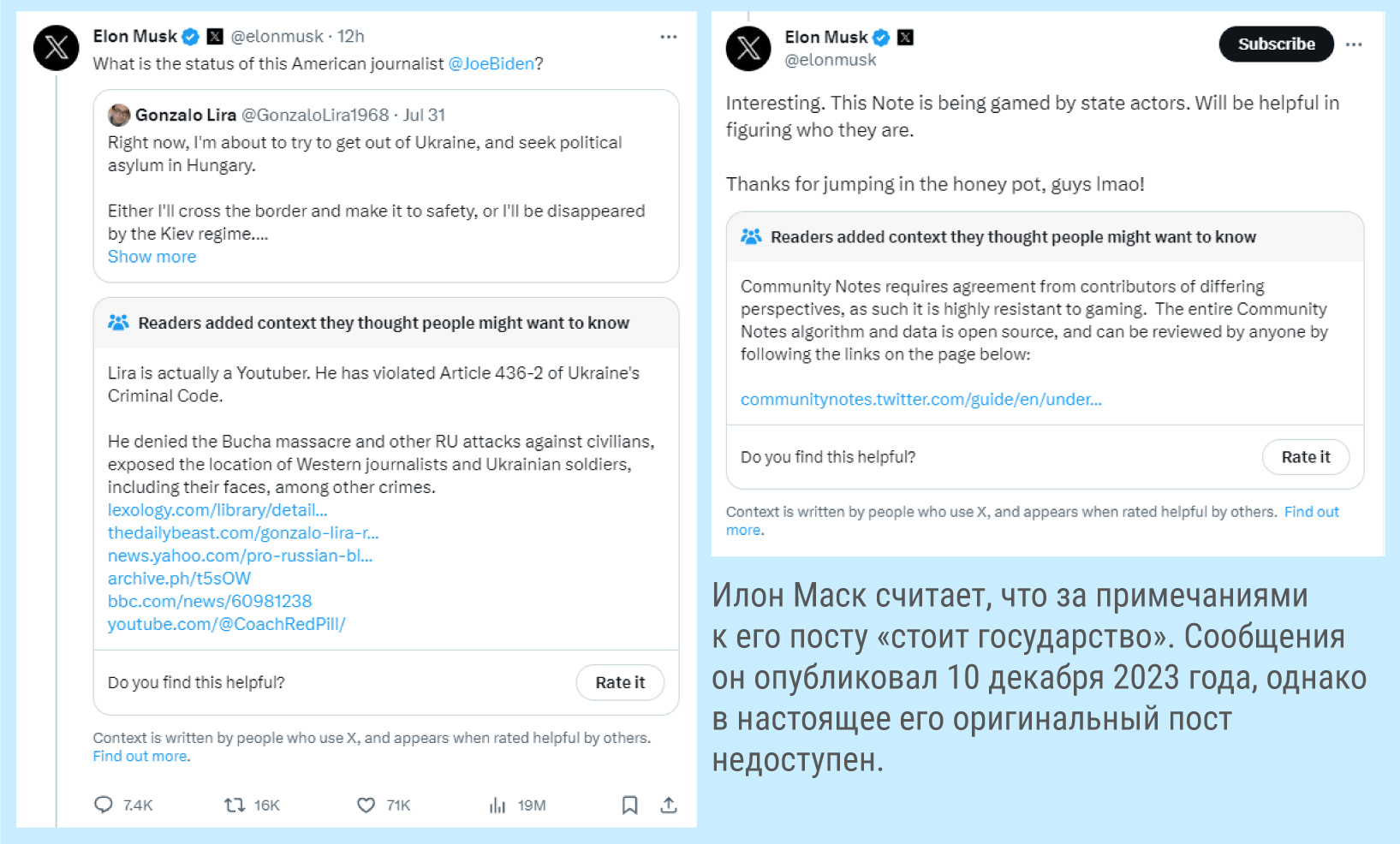Viewport: 1400px width, 844px height.
Task: Click Find out more below the context
Action: (140, 756)
